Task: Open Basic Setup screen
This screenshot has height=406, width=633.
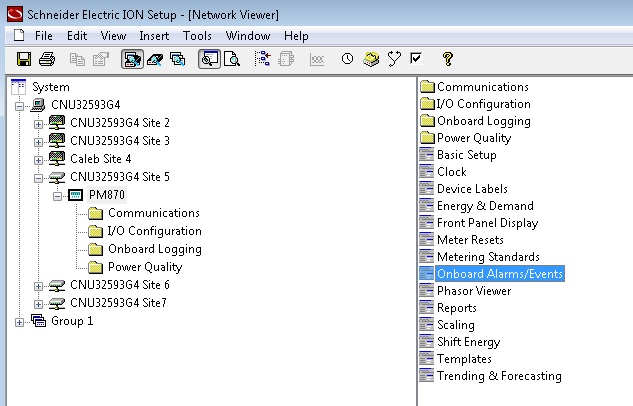Action: tap(467, 155)
